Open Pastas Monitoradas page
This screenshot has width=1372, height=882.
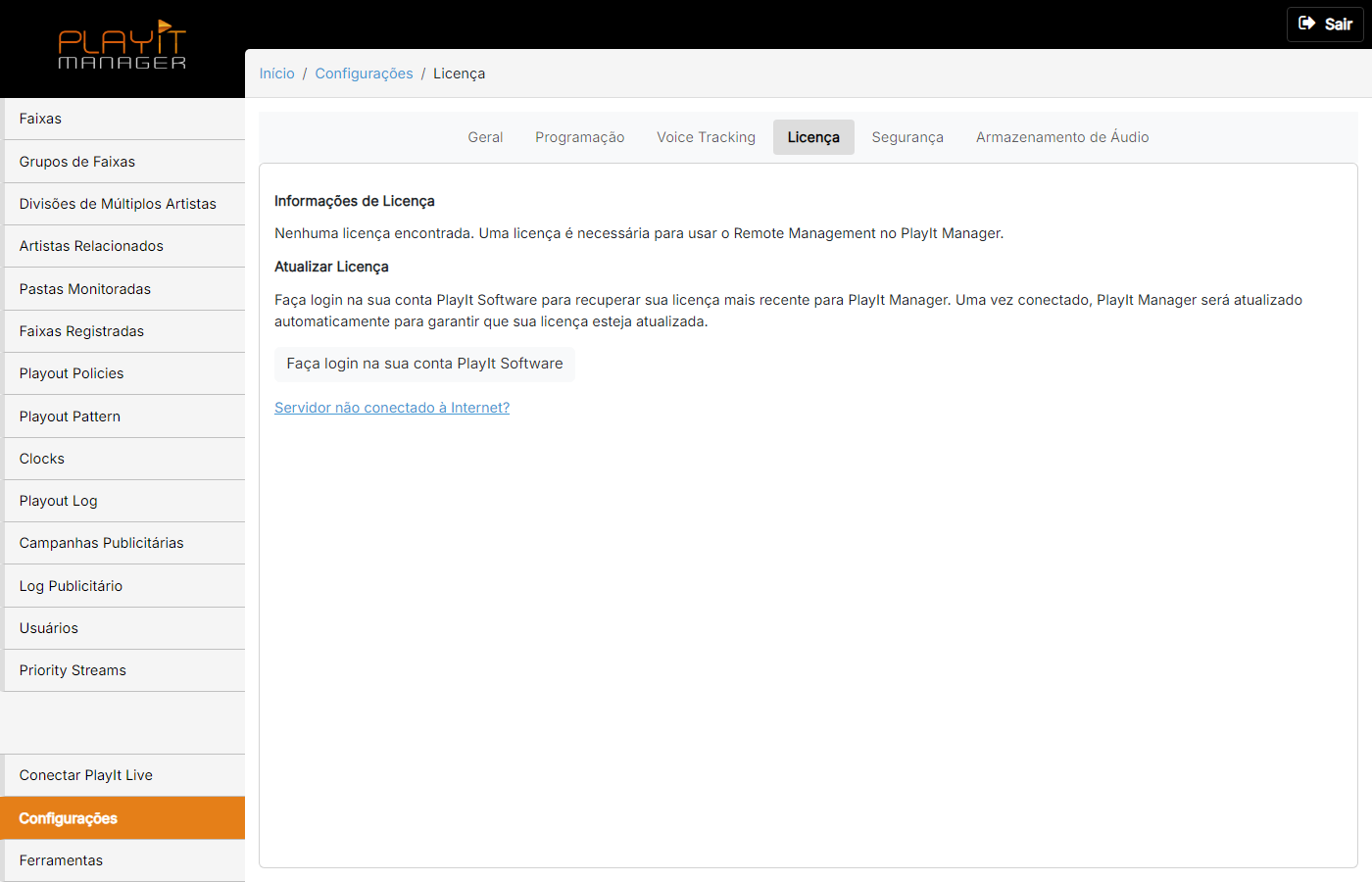pyautogui.click(x=124, y=289)
